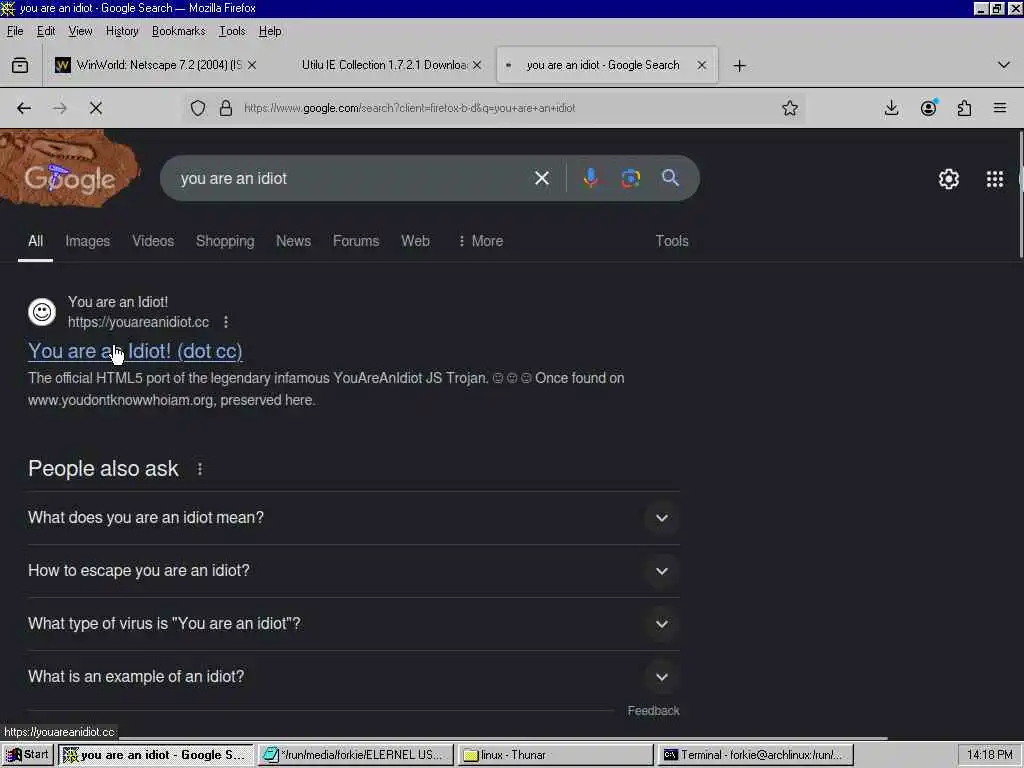The height and width of the screenshot is (768, 1024).
Task: Switch to Terminal taskbar window
Action: coord(756,755)
